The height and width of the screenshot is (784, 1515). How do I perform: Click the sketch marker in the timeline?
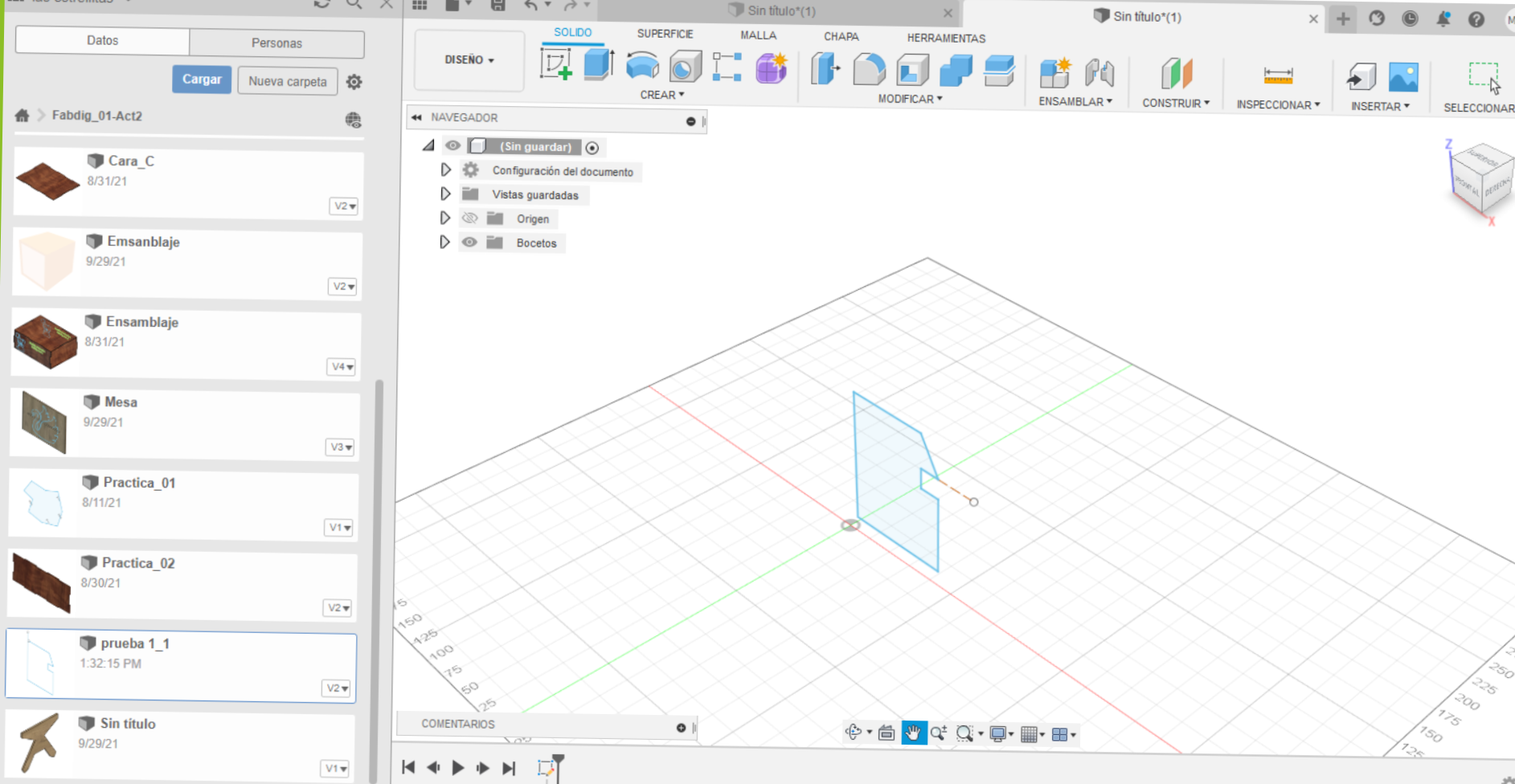[547, 769]
